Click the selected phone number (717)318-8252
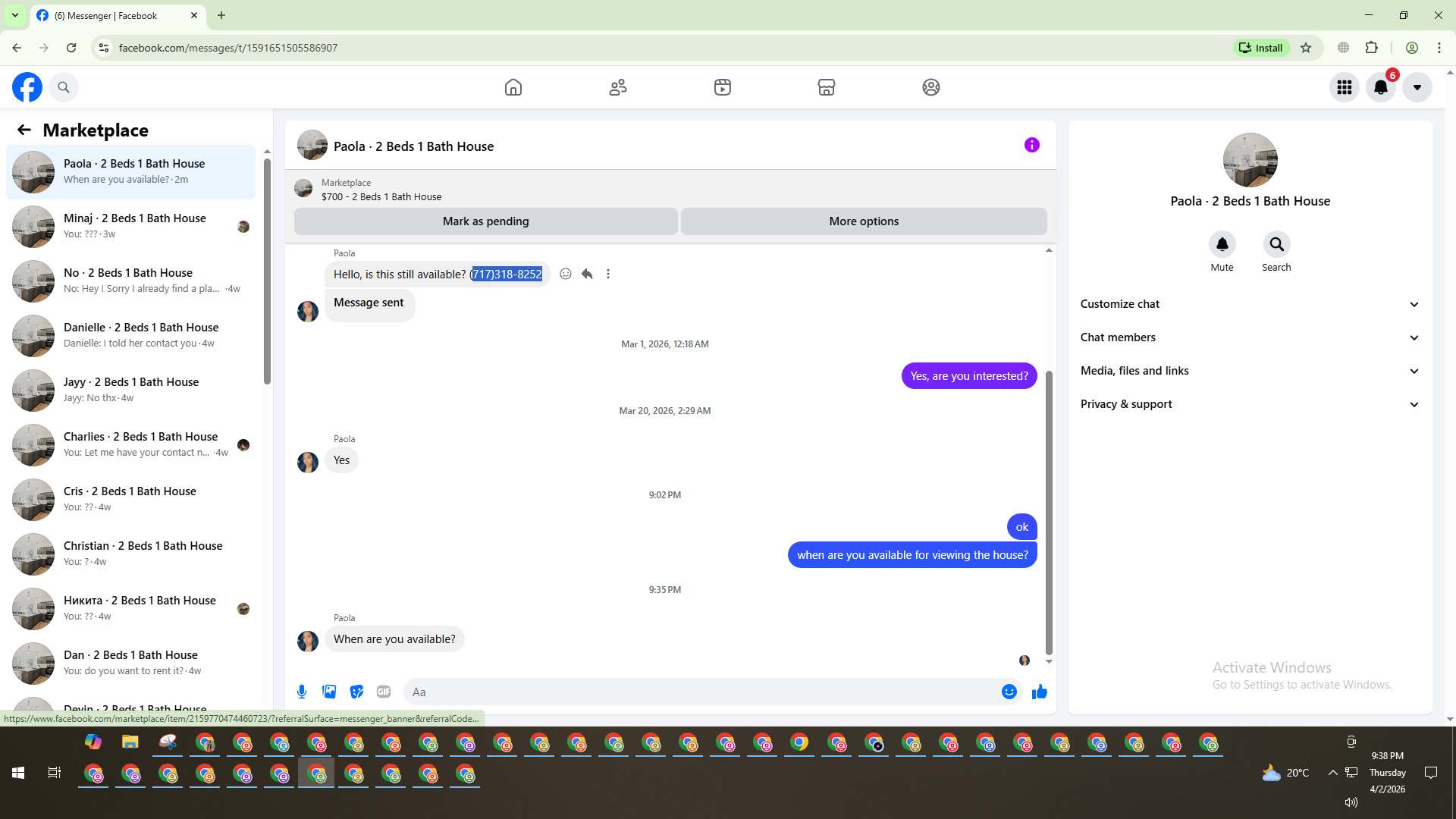Screen dimensions: 1456x819 coord(506,275)
